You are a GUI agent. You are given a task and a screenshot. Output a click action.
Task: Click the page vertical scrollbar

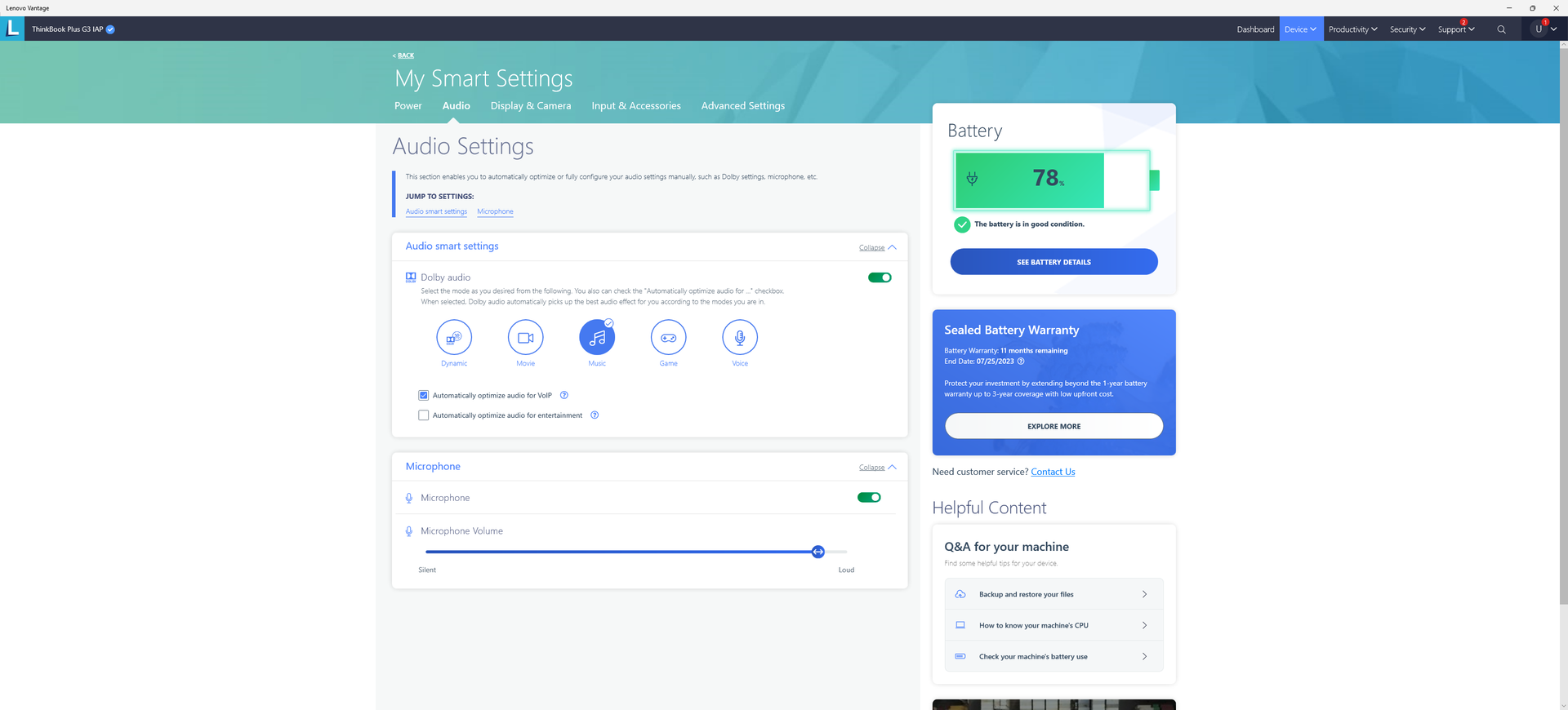pos(1563,326)
